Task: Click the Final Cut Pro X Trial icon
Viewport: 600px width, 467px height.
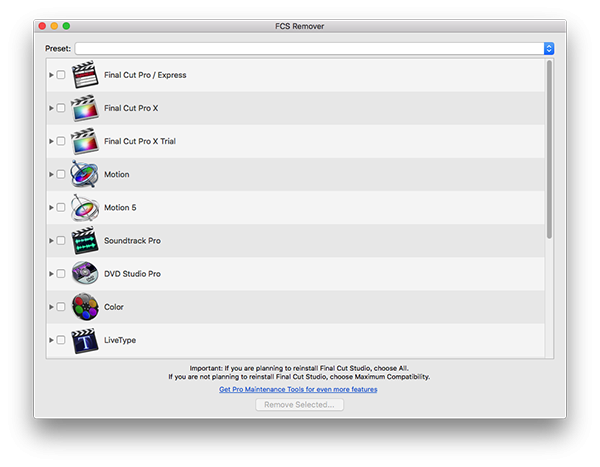Action: pyautogui.click(x=85, y=141)
